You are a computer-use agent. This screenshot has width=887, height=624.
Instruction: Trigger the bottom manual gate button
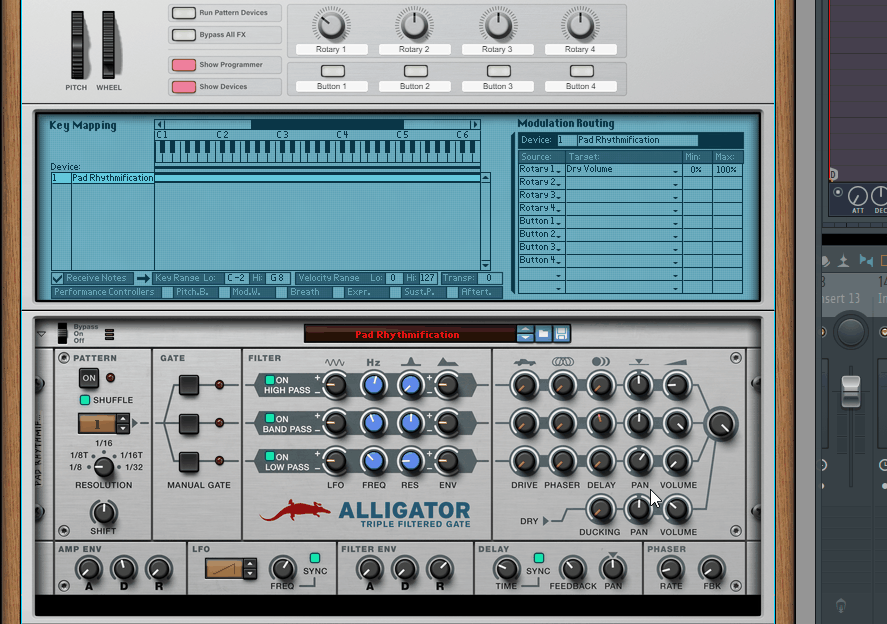[189, 462]
